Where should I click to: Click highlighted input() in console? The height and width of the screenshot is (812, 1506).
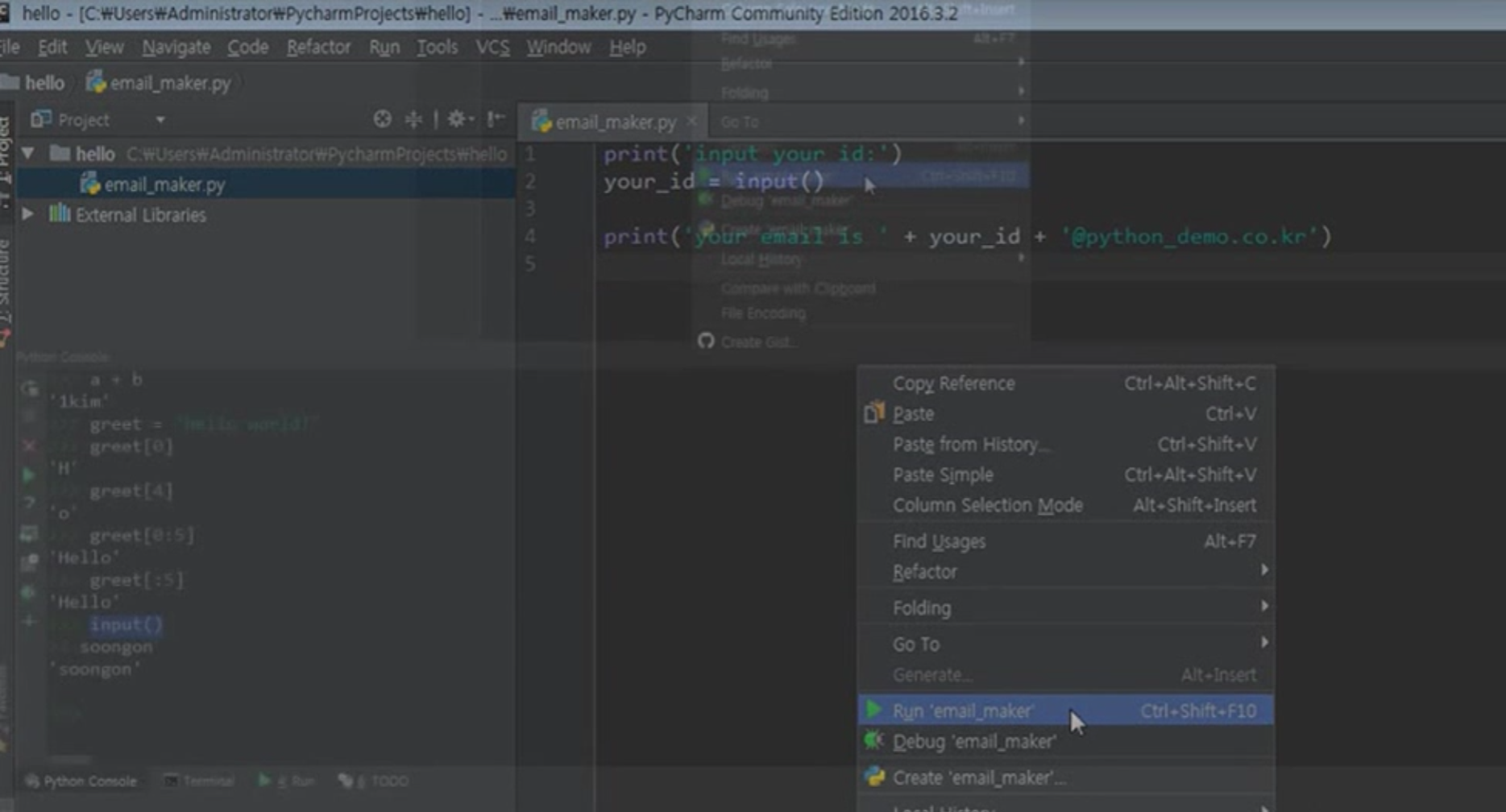coord(126,624)
